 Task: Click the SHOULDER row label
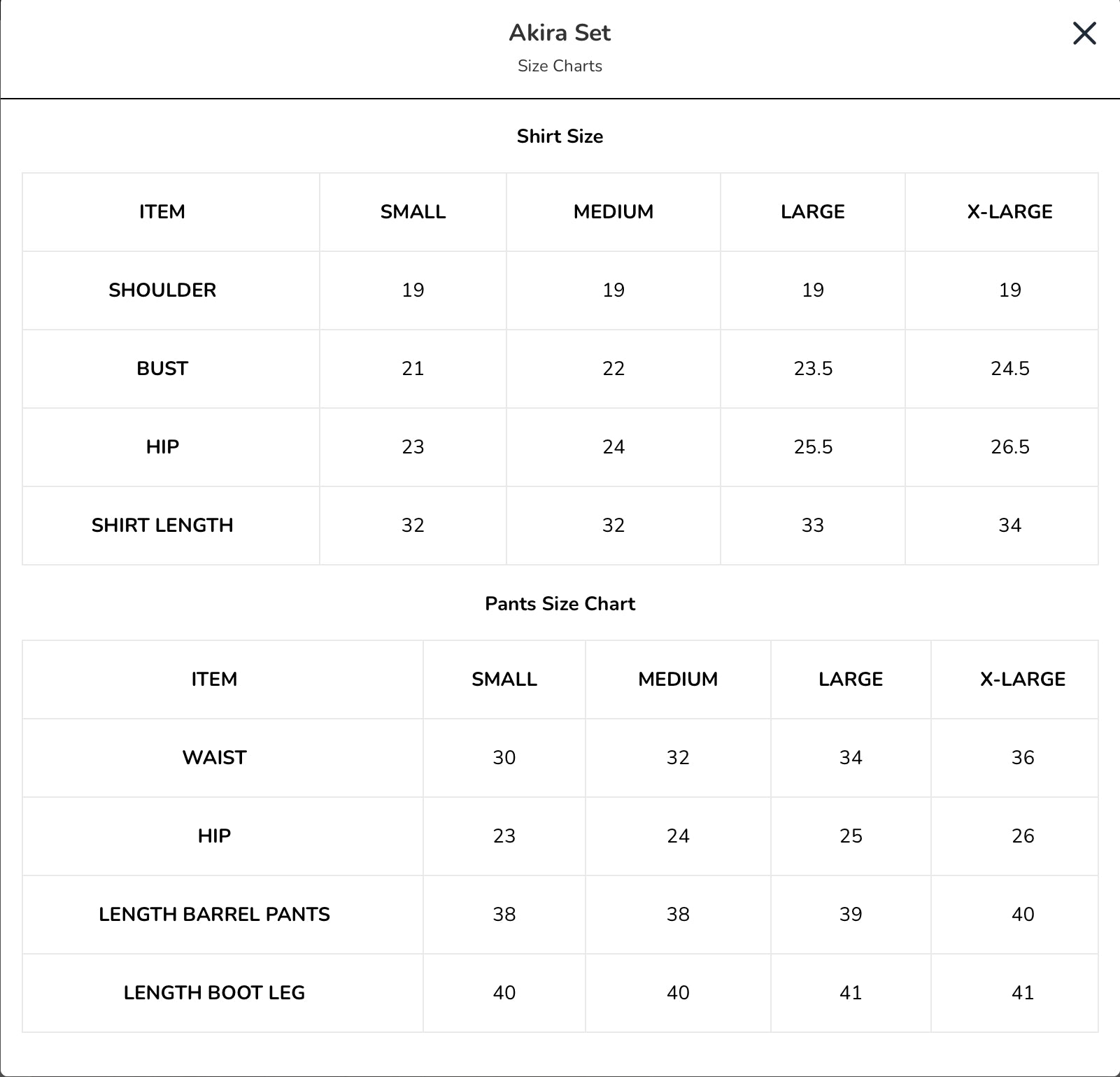pos(162,290)
